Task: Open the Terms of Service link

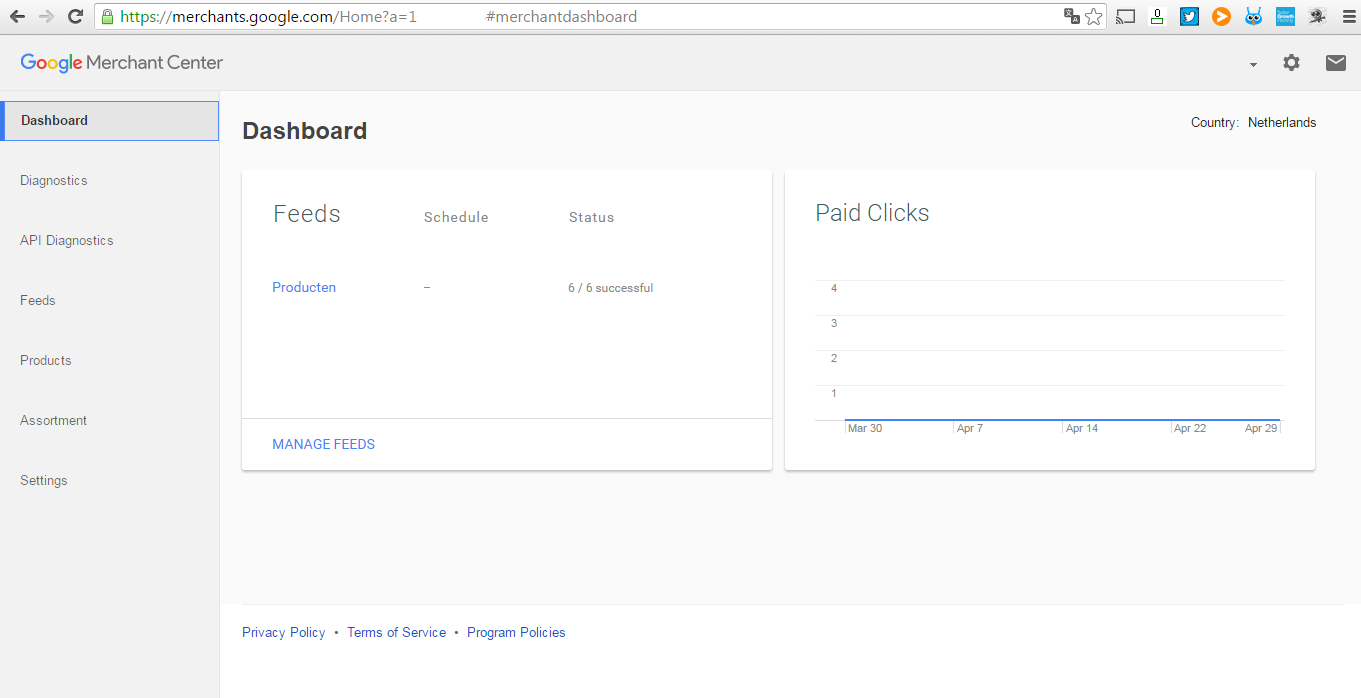Action: (x=397, y=633)
